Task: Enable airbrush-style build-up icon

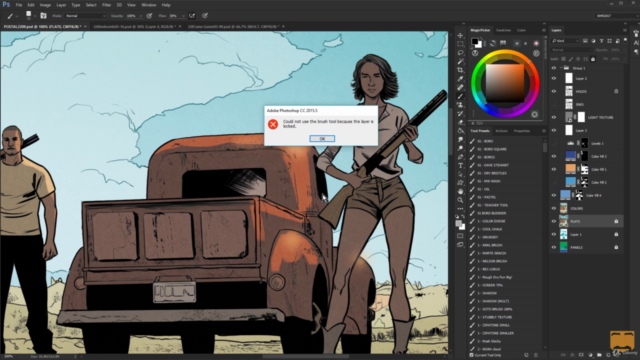Action: point(192,16)
